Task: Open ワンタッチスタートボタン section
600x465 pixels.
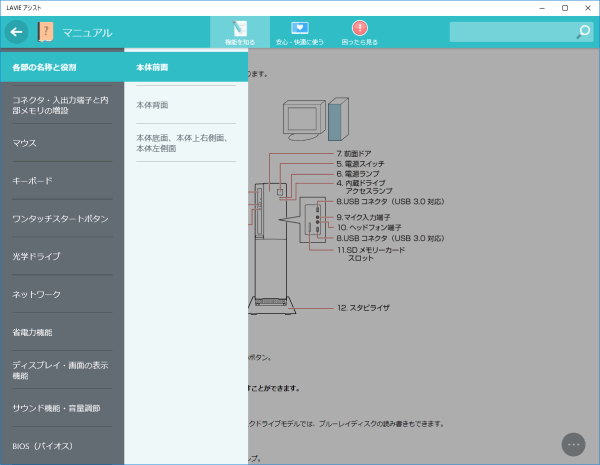Action: point(62,219)
